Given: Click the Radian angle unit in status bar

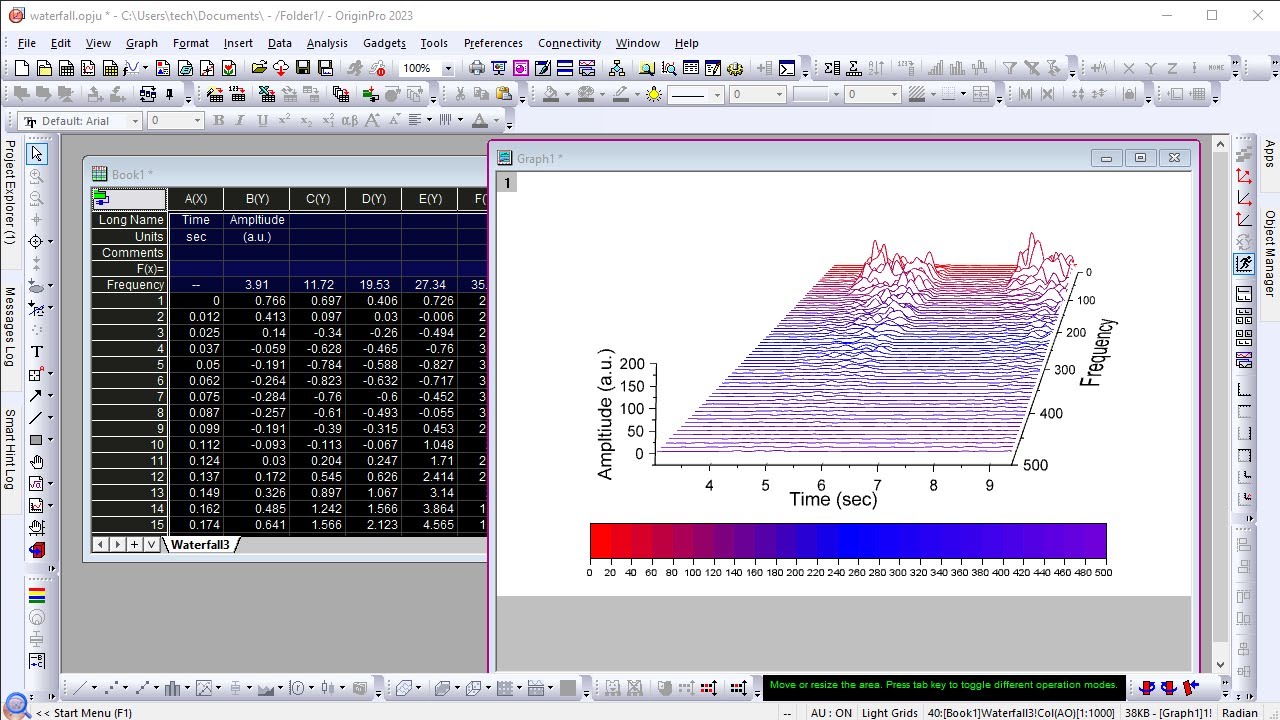Looking at the screenshot, I should (1240, 713).
